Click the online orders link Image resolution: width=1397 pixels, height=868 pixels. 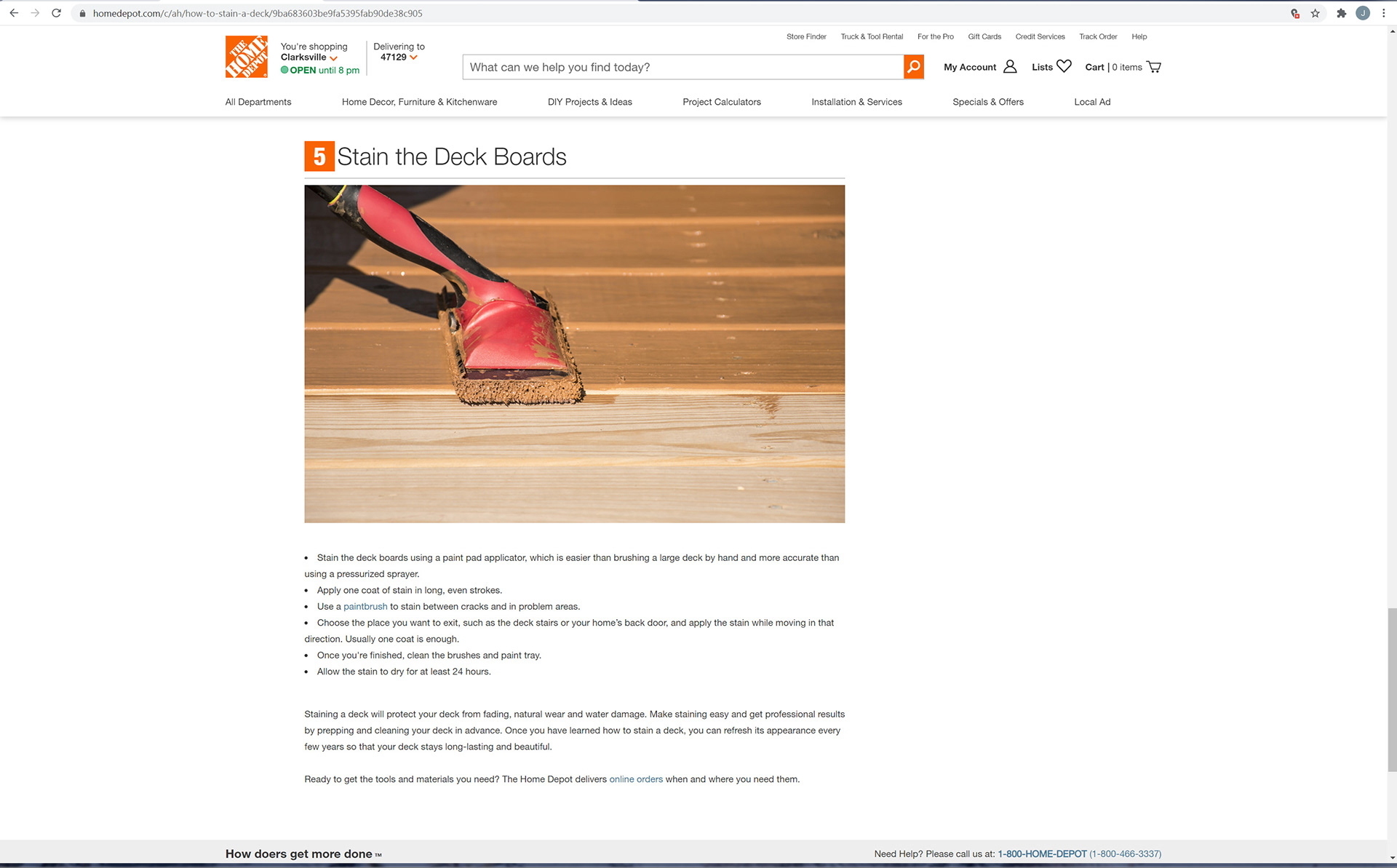(635, 779)
